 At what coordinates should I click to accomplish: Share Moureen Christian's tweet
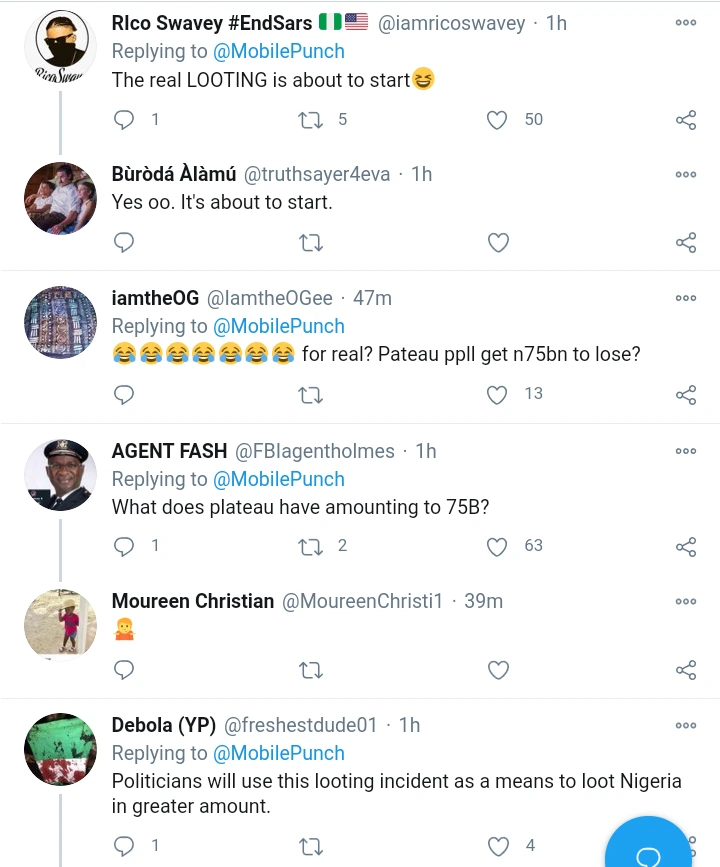(686, 669)
